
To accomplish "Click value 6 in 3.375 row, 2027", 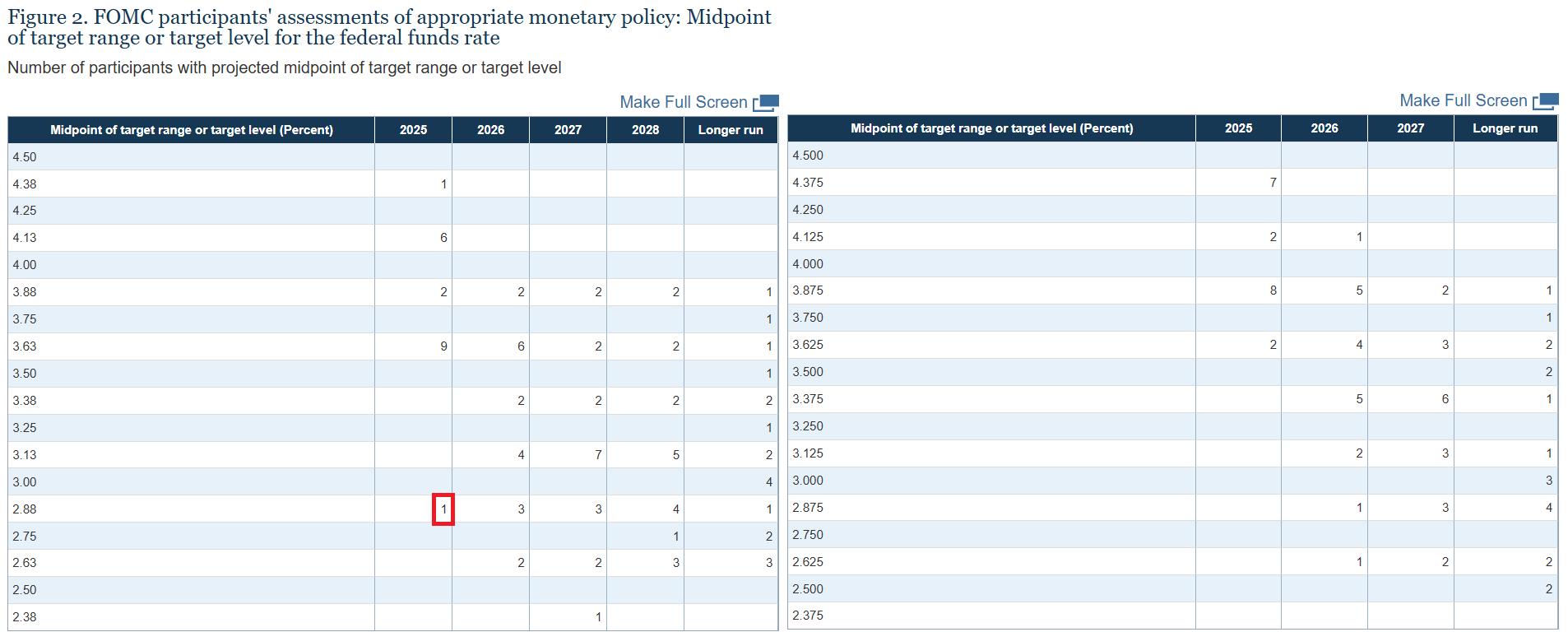I will coord(1445,399).
